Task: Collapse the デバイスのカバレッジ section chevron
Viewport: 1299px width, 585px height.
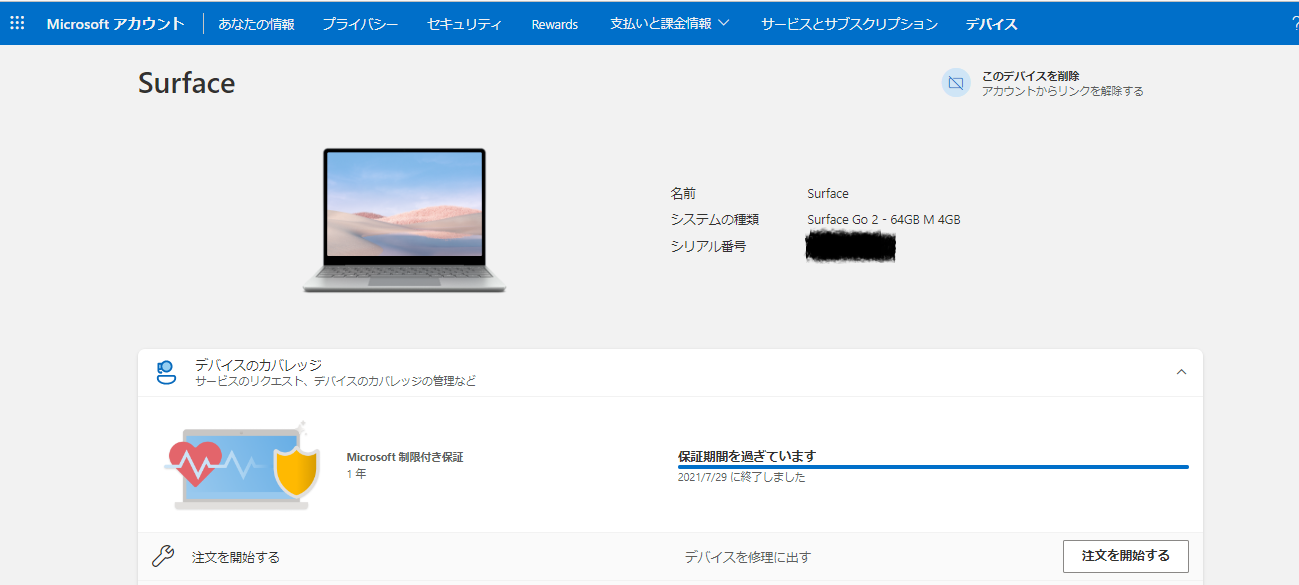Action: (1181, 372)
